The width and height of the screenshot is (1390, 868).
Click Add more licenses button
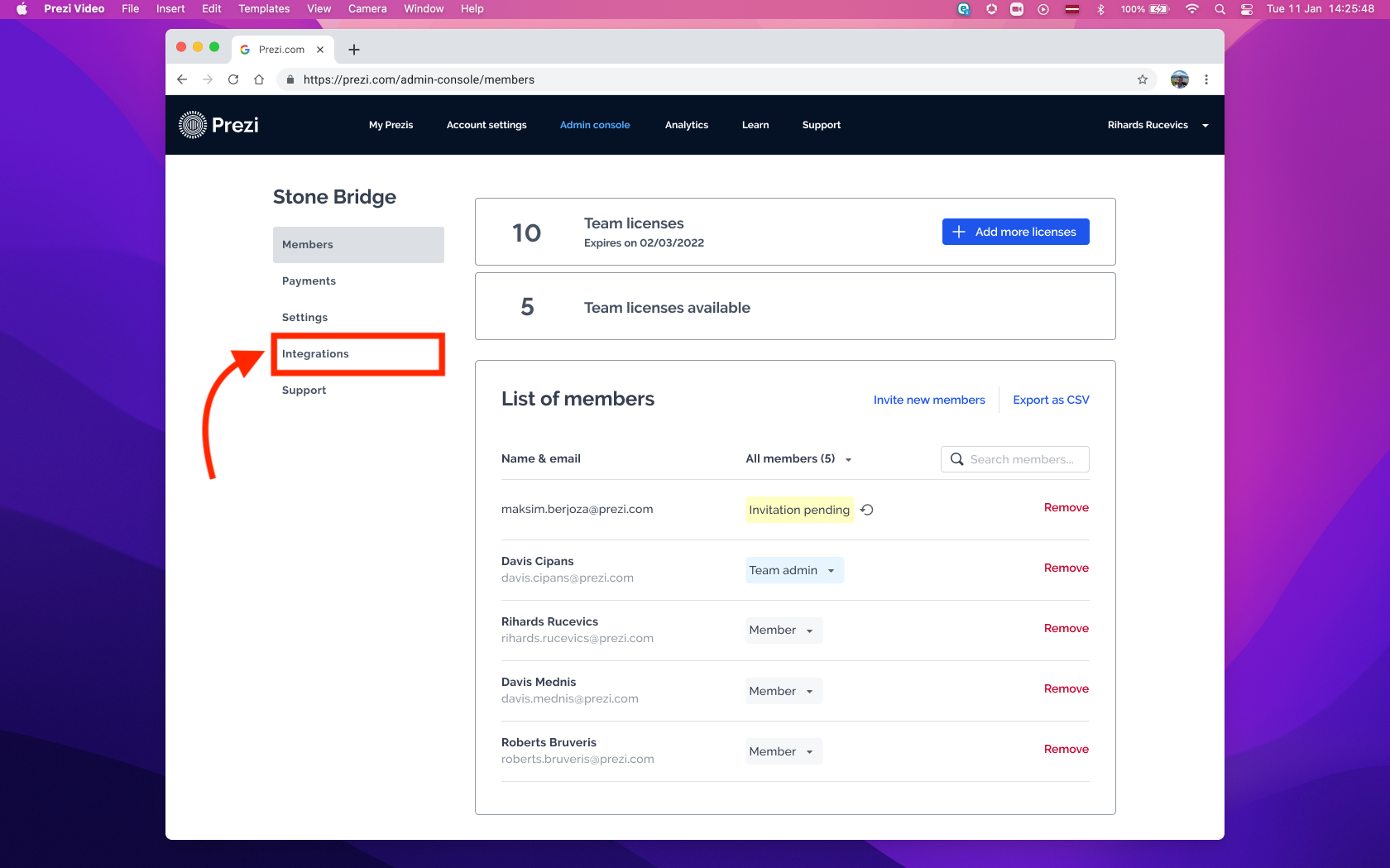[x=1015, y=232]
